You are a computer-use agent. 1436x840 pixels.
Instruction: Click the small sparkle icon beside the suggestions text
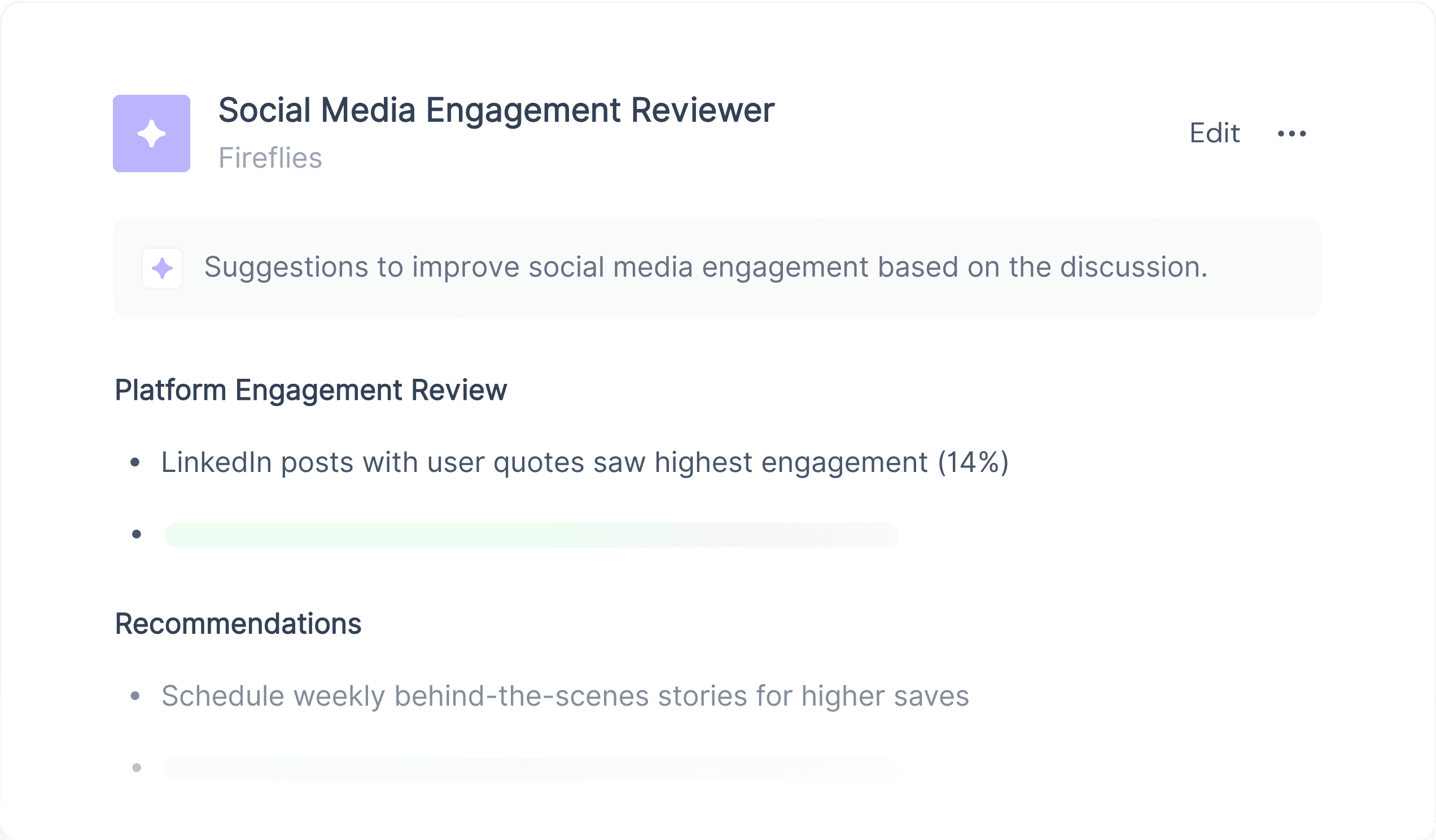163,268
